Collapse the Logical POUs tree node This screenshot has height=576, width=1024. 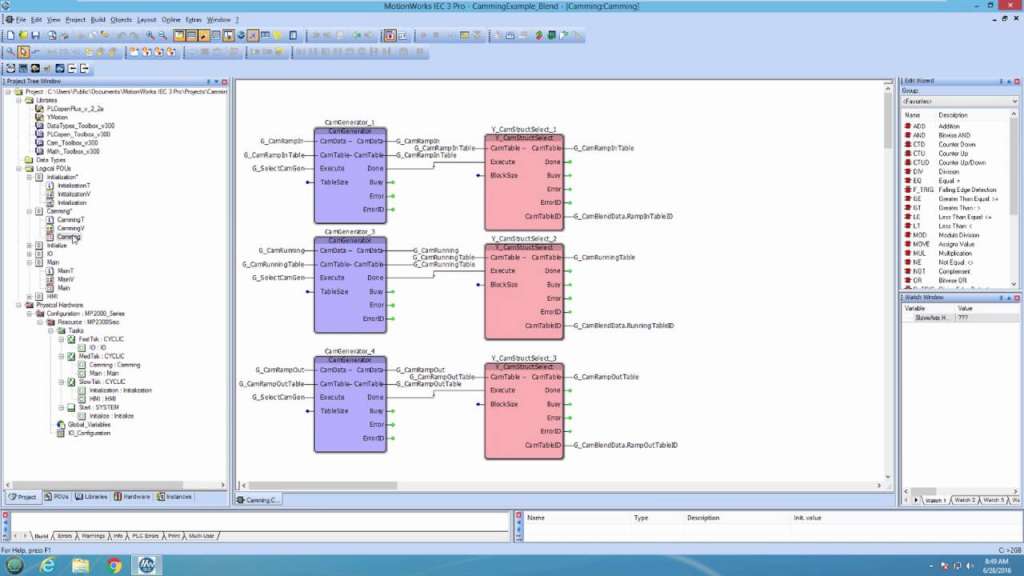19,168
